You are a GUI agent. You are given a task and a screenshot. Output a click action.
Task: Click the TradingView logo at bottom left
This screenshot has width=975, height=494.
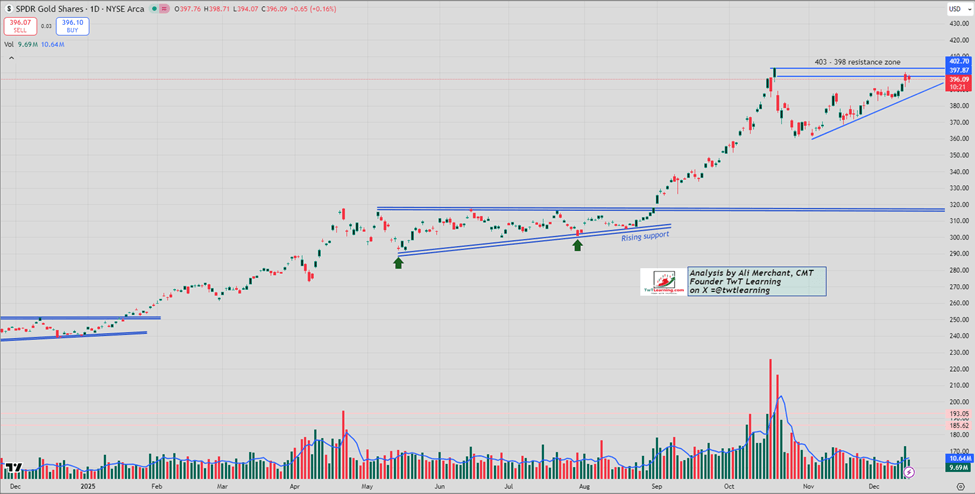[x=14, y=467]
